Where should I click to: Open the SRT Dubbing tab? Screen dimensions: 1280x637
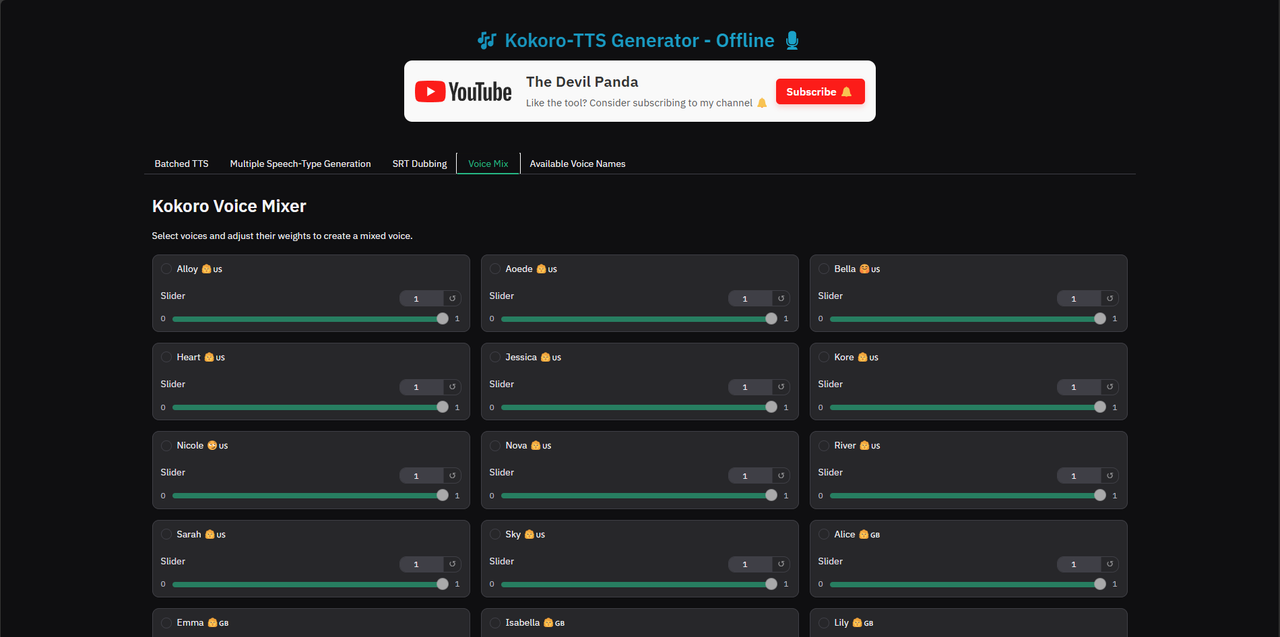pos(420,164)
